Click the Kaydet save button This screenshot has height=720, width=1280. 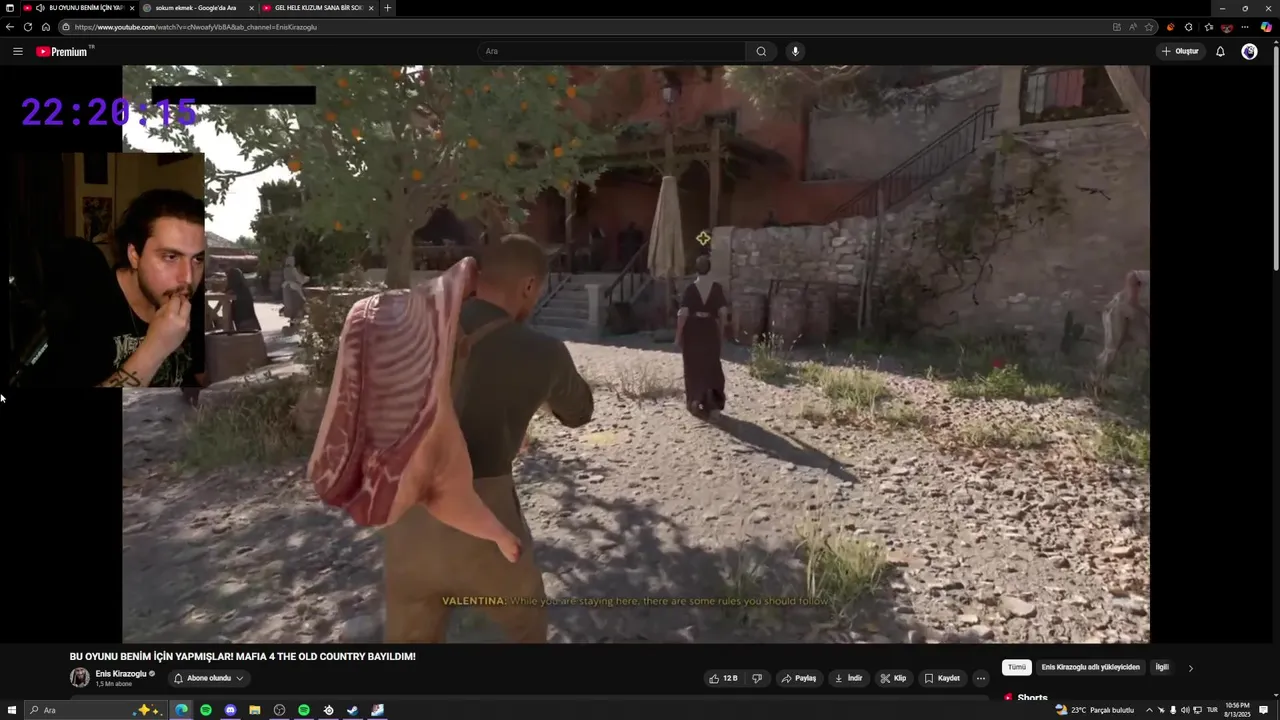click(x=942, y=678)
